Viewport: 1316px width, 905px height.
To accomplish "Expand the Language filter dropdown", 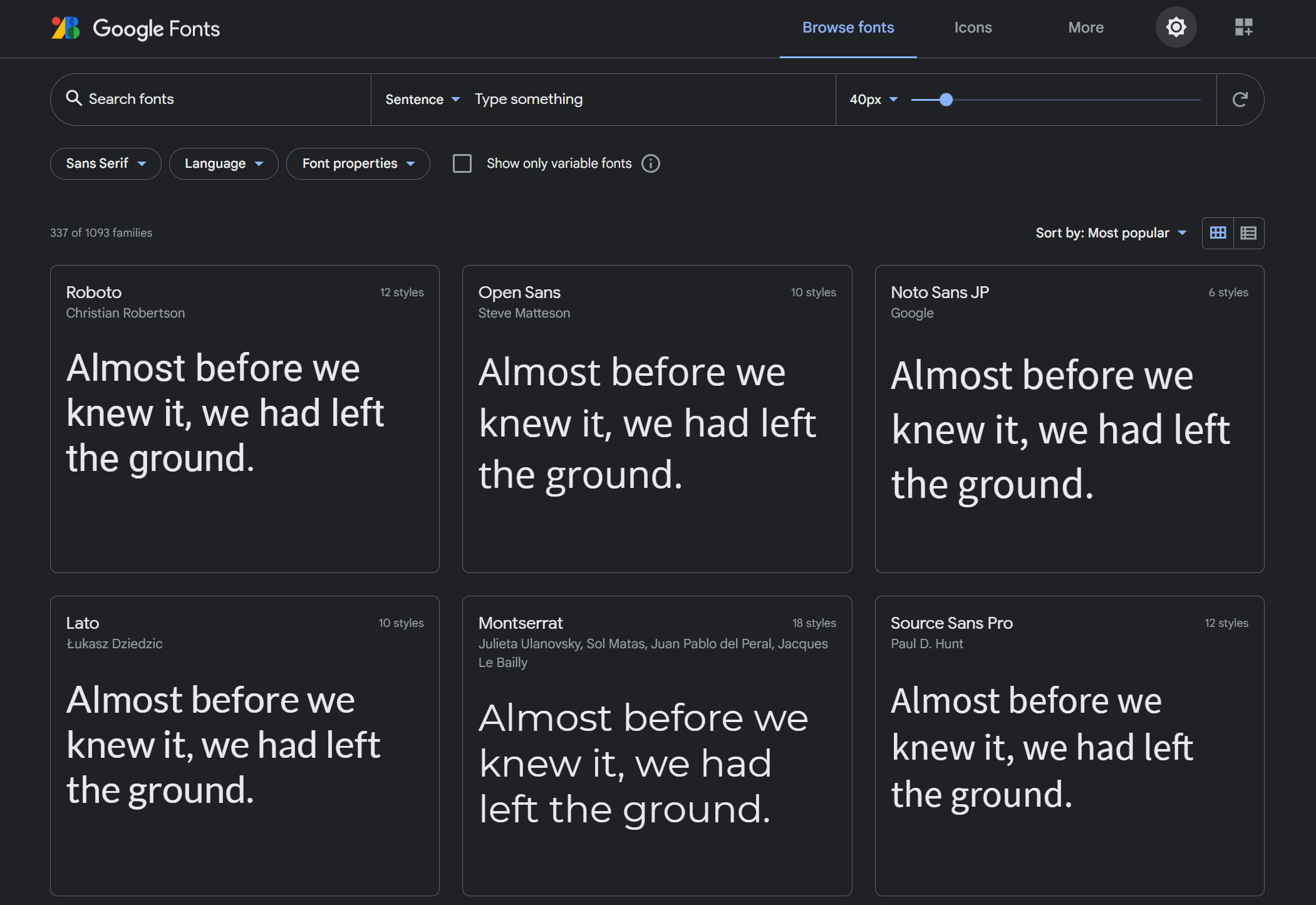I will tap(224, 163).
